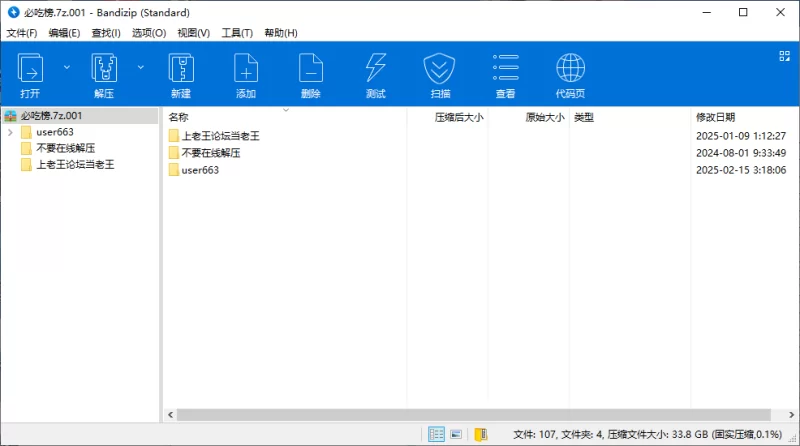Click the date 2025-02-15 3:18:06
The height and width of the screenshot is (446, 800).
pos(741,170)
